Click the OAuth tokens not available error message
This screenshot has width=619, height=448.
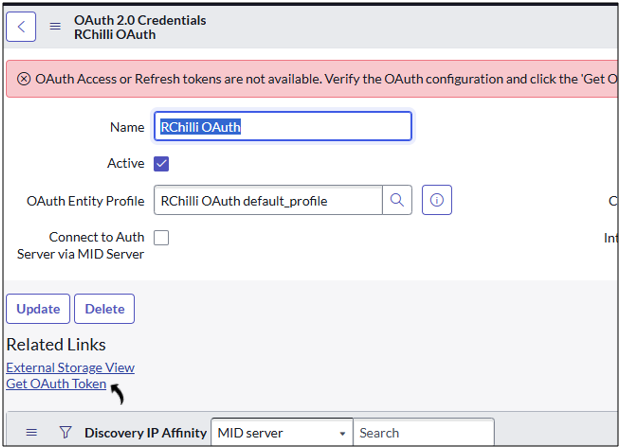pos(320,78)
